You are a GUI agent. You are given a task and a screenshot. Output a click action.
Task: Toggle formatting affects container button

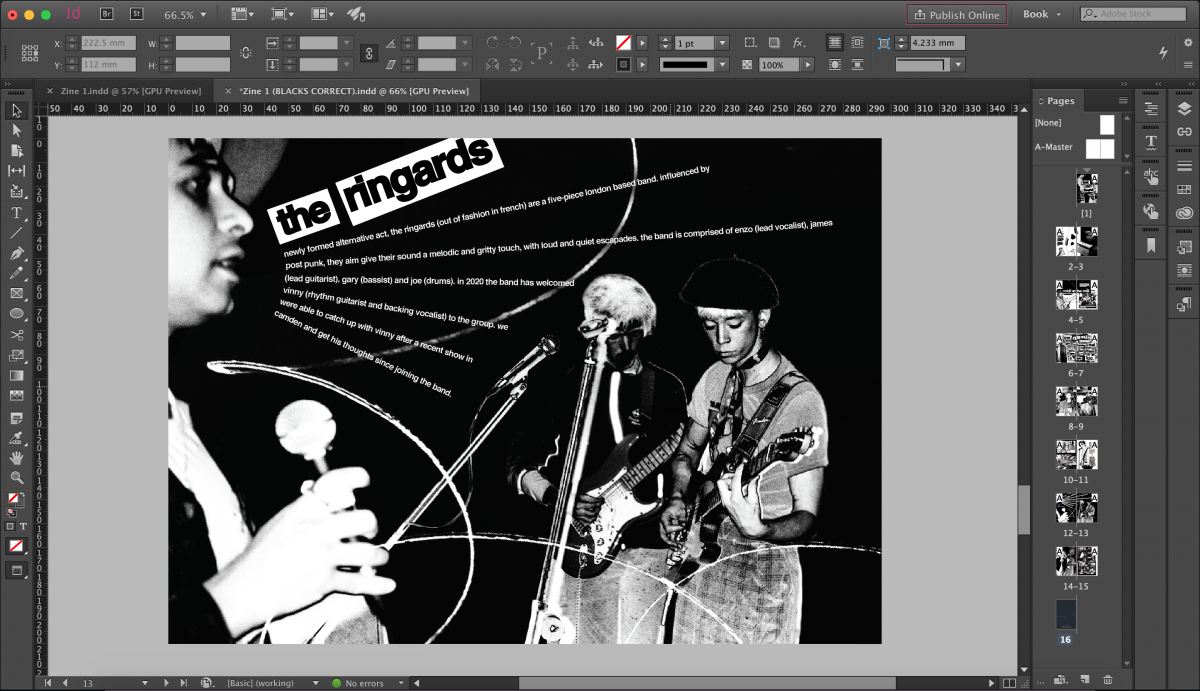pos(10,526)
